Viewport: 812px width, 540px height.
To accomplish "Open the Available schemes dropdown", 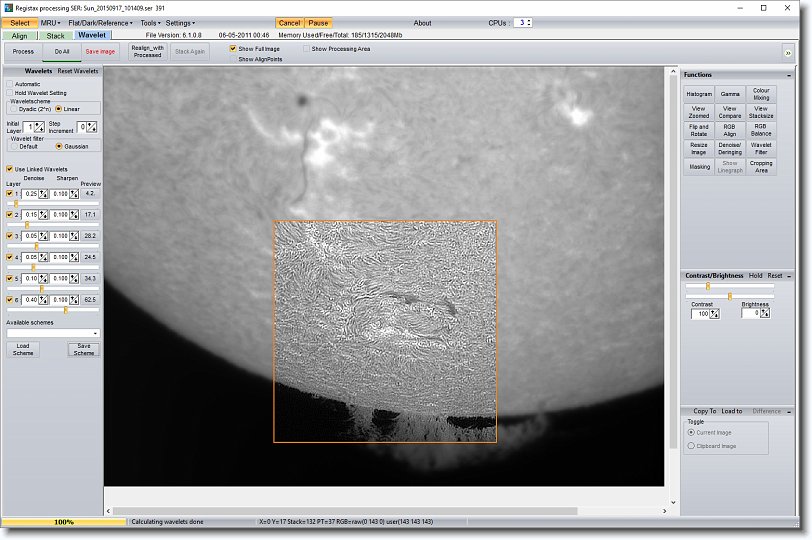I will (95, 333).
